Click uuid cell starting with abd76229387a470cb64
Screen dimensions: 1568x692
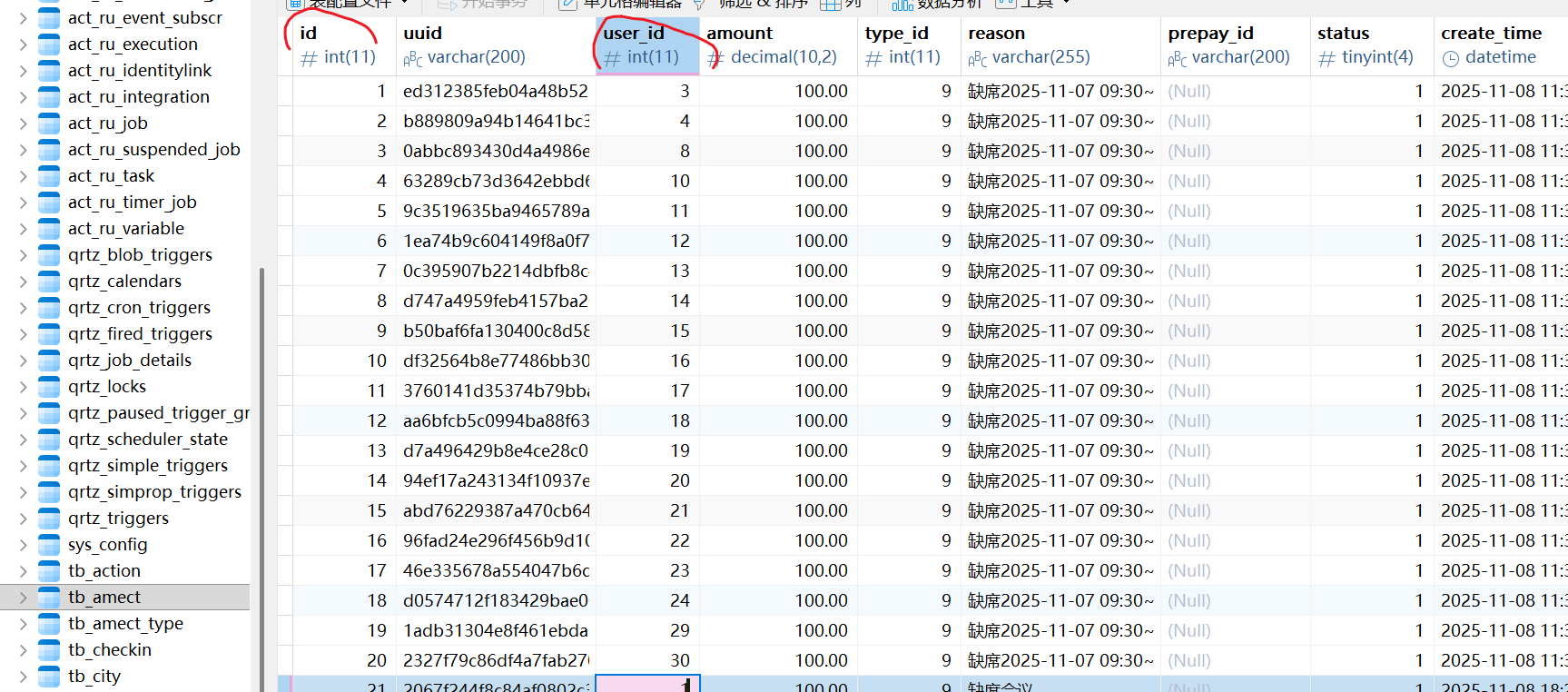pyautogui.click(x=496, y=511)
